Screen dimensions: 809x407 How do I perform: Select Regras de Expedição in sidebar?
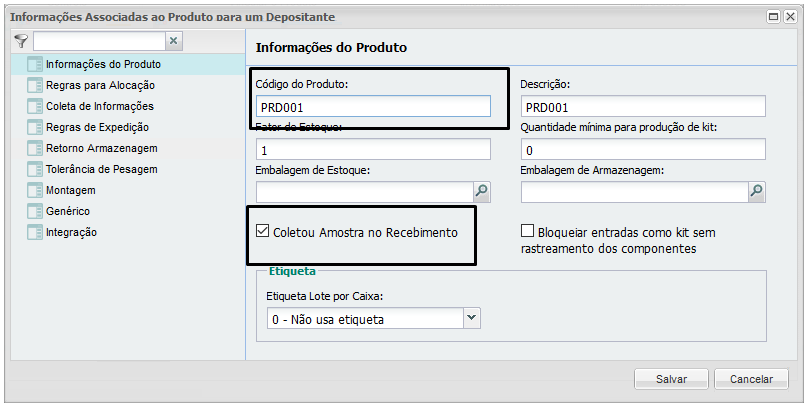97,127
